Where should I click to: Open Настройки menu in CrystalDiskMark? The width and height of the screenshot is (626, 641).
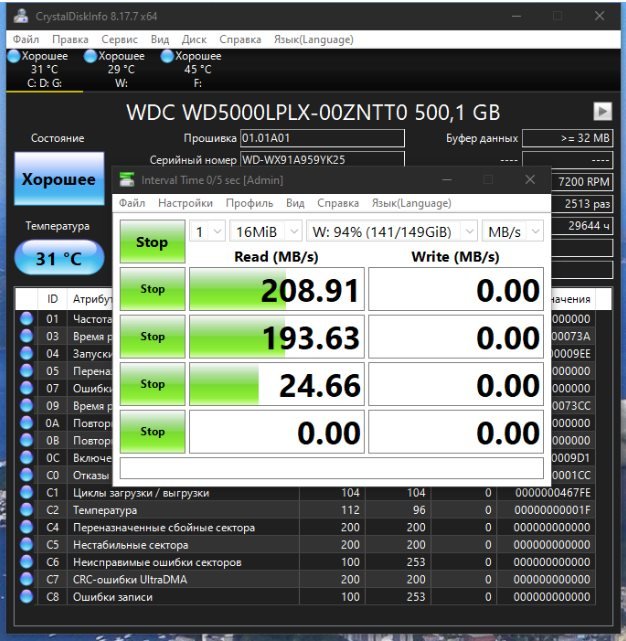(185, 203)
